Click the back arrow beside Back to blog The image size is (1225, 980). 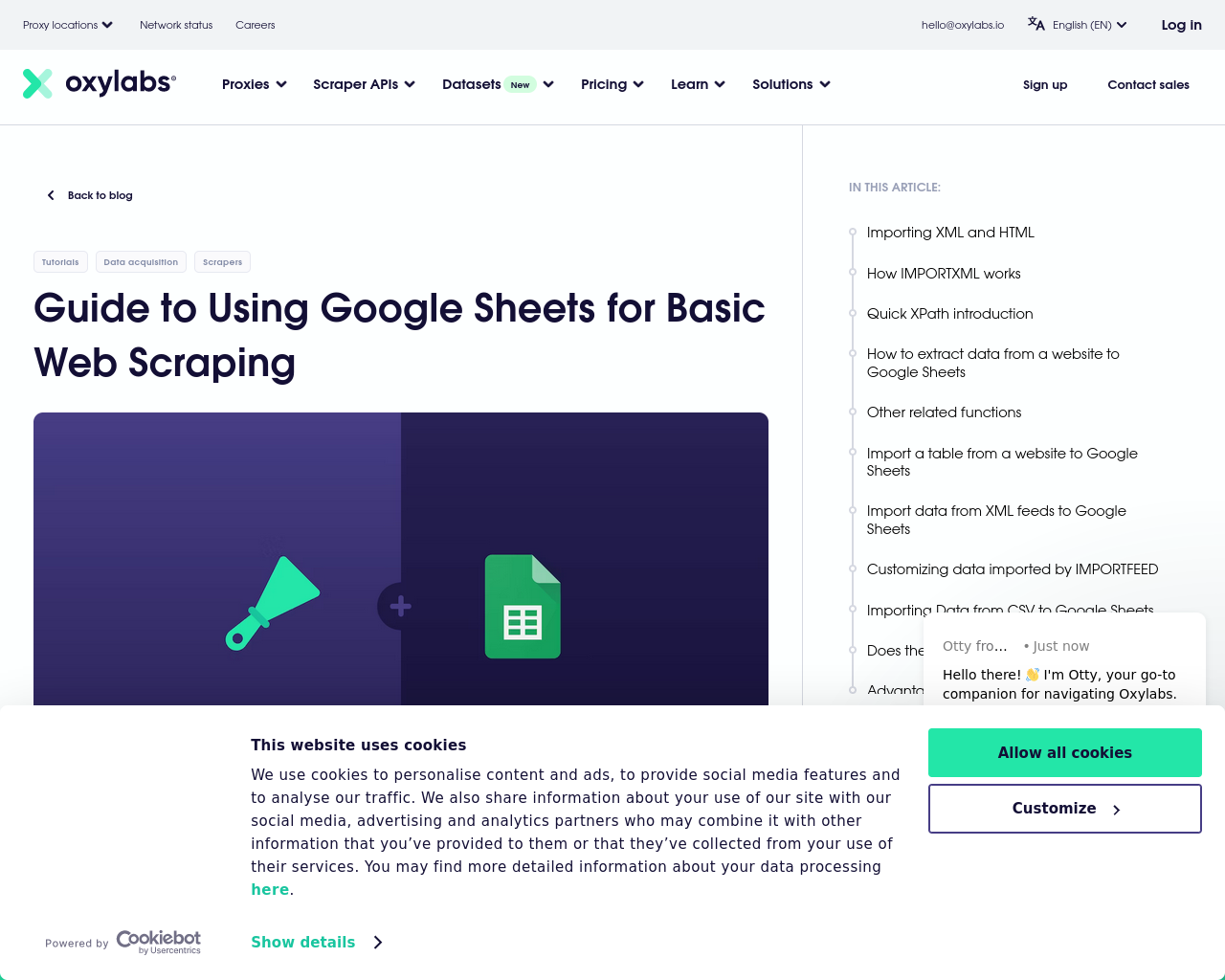51,195
